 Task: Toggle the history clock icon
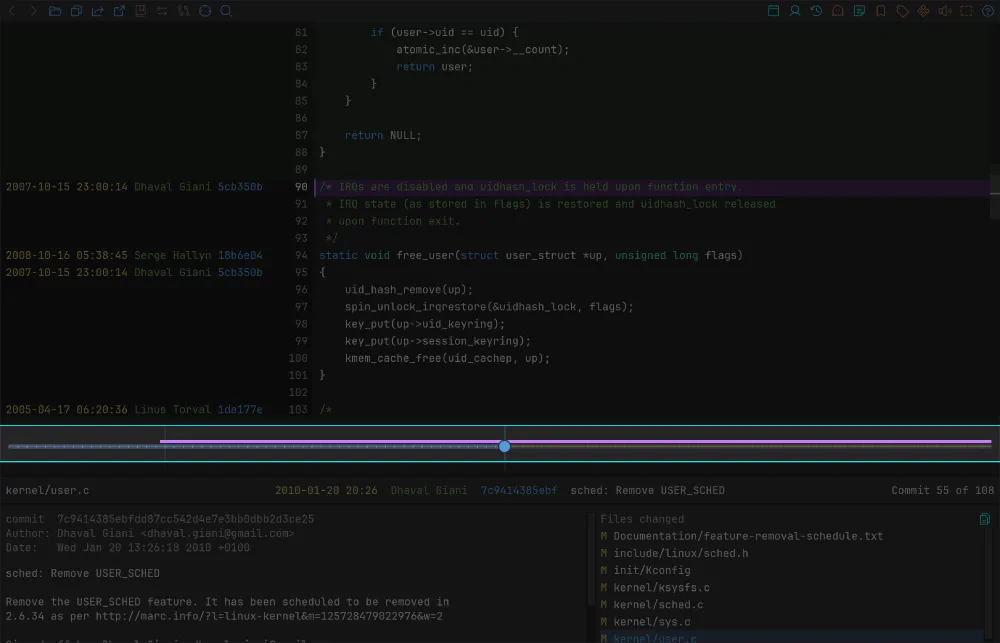(x=816, y=11)
